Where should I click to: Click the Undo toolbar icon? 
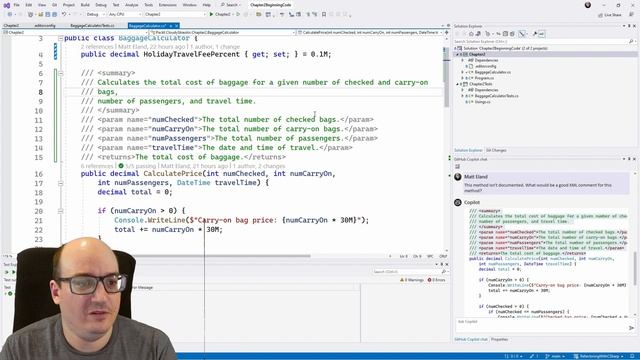tap(64, 14)
